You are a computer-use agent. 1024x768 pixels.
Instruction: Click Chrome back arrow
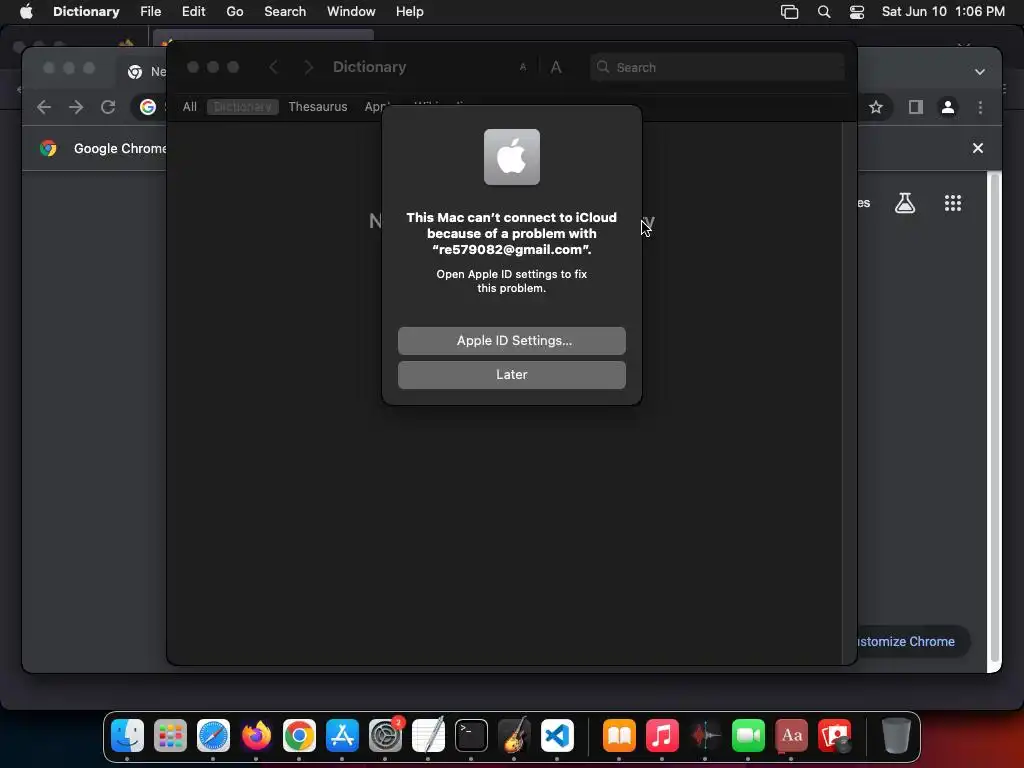click(44, 107)
